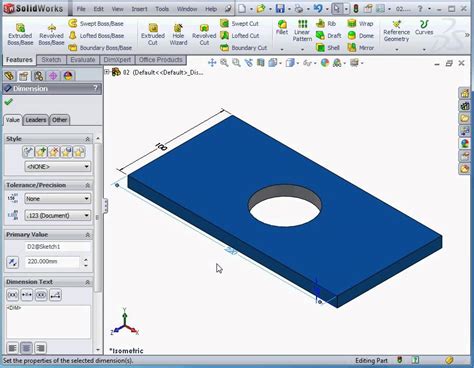Image resolution: width=474 pixels, height=368 pixels.
Task: Switch to the Leaders tab
Action: tap(36, 120)
